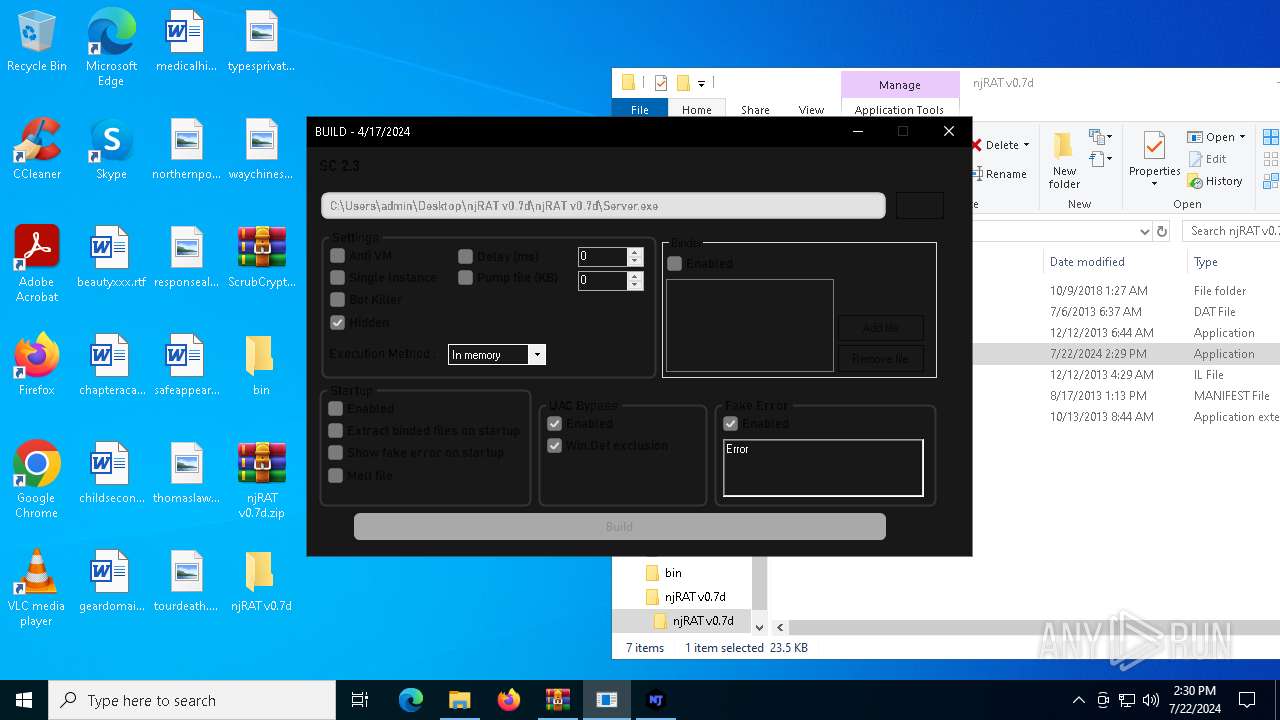The height and width of the screenshot is (720, 1280).
Task: Click Search njRAT box in Explorer
Action: (1232, 231)
